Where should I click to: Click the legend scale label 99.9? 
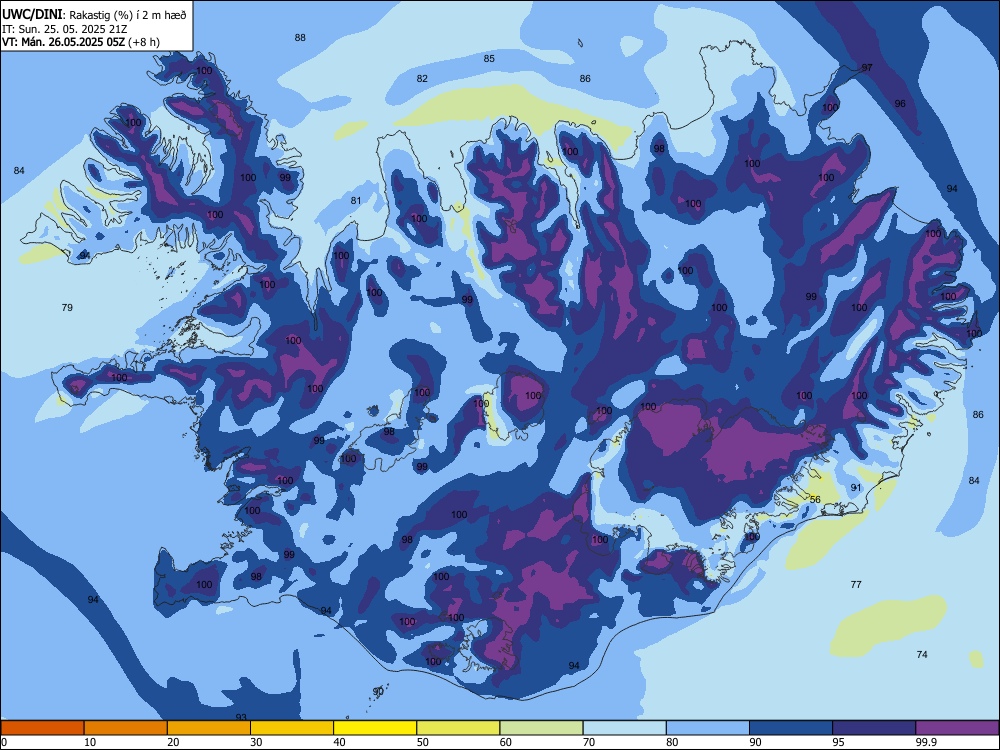point(926,742)
